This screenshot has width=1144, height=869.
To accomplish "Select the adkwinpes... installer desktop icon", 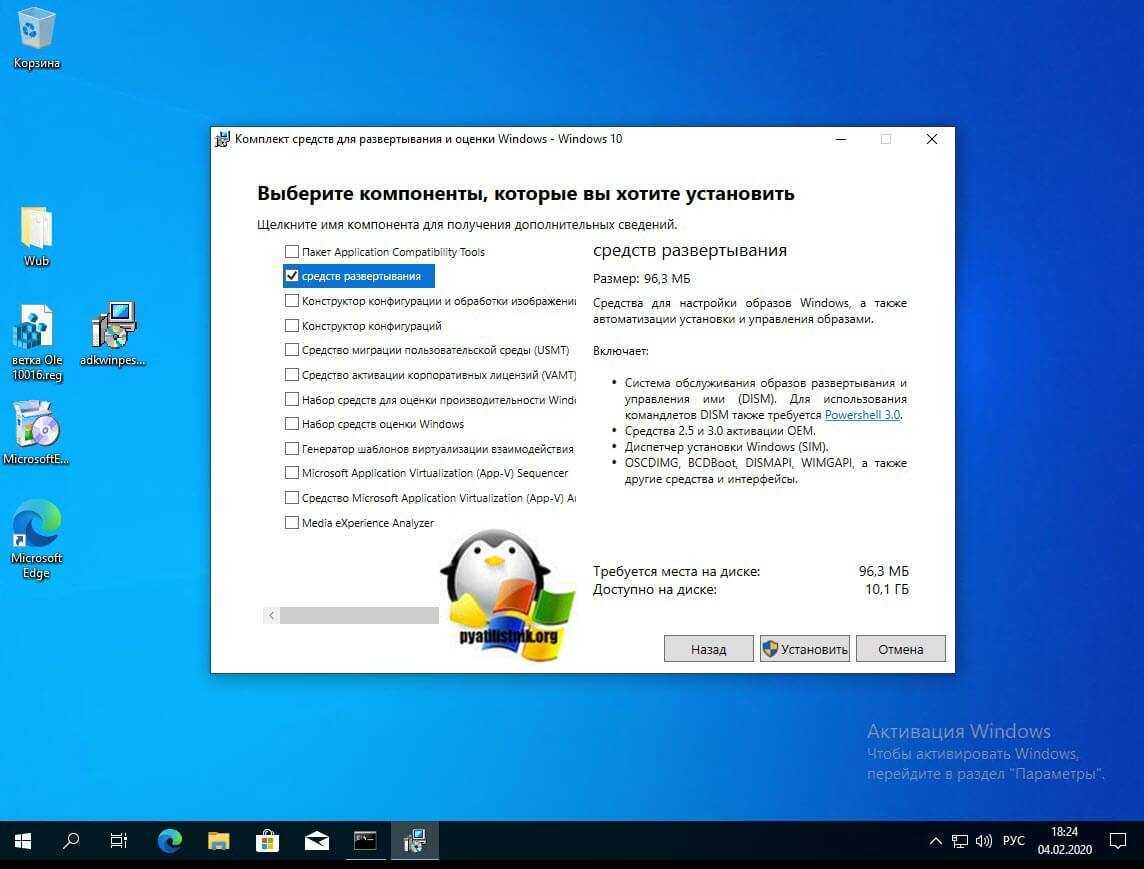I will tap(113, 334).
